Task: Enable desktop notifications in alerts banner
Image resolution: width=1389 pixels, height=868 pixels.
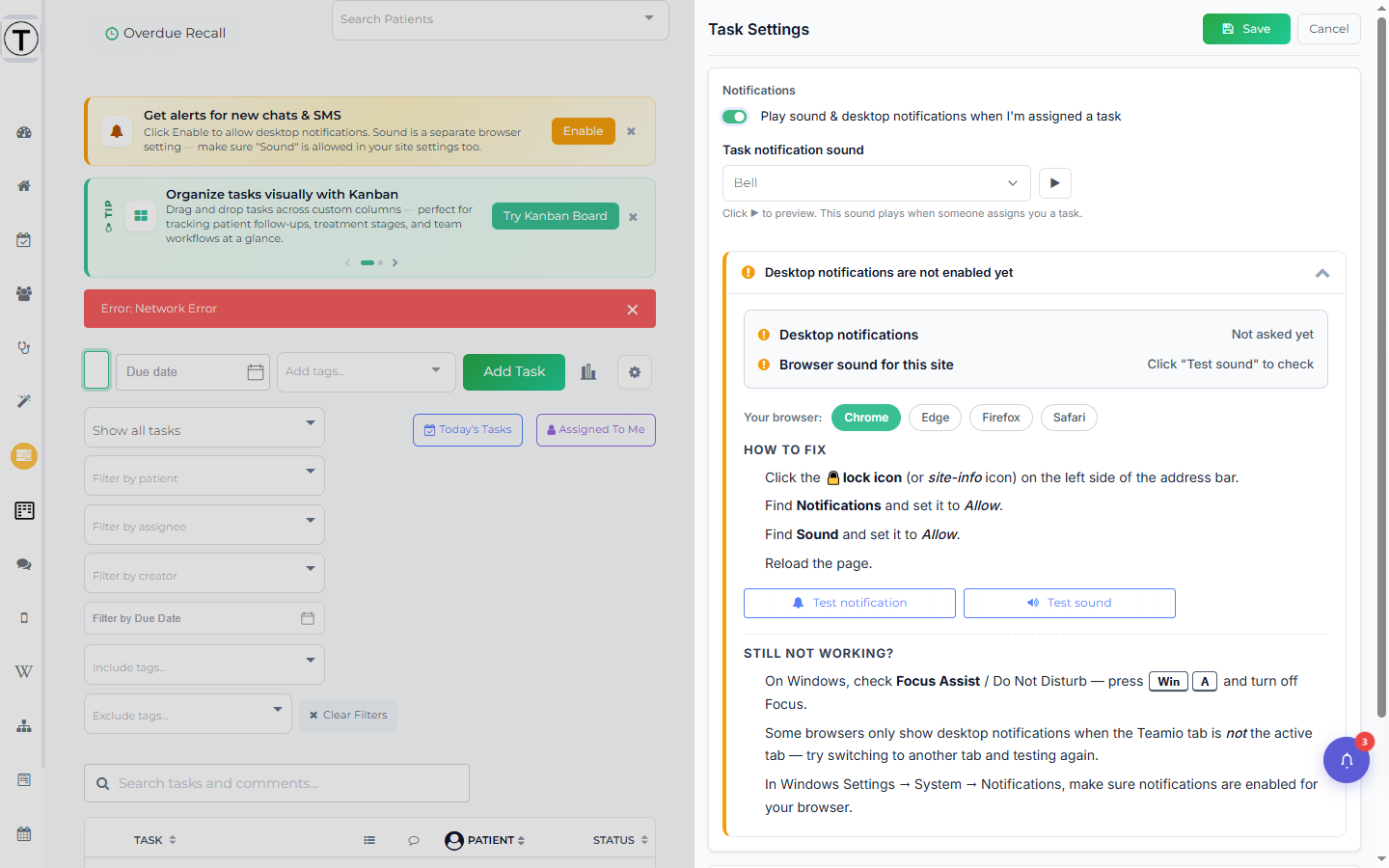Action: [584, 131]
